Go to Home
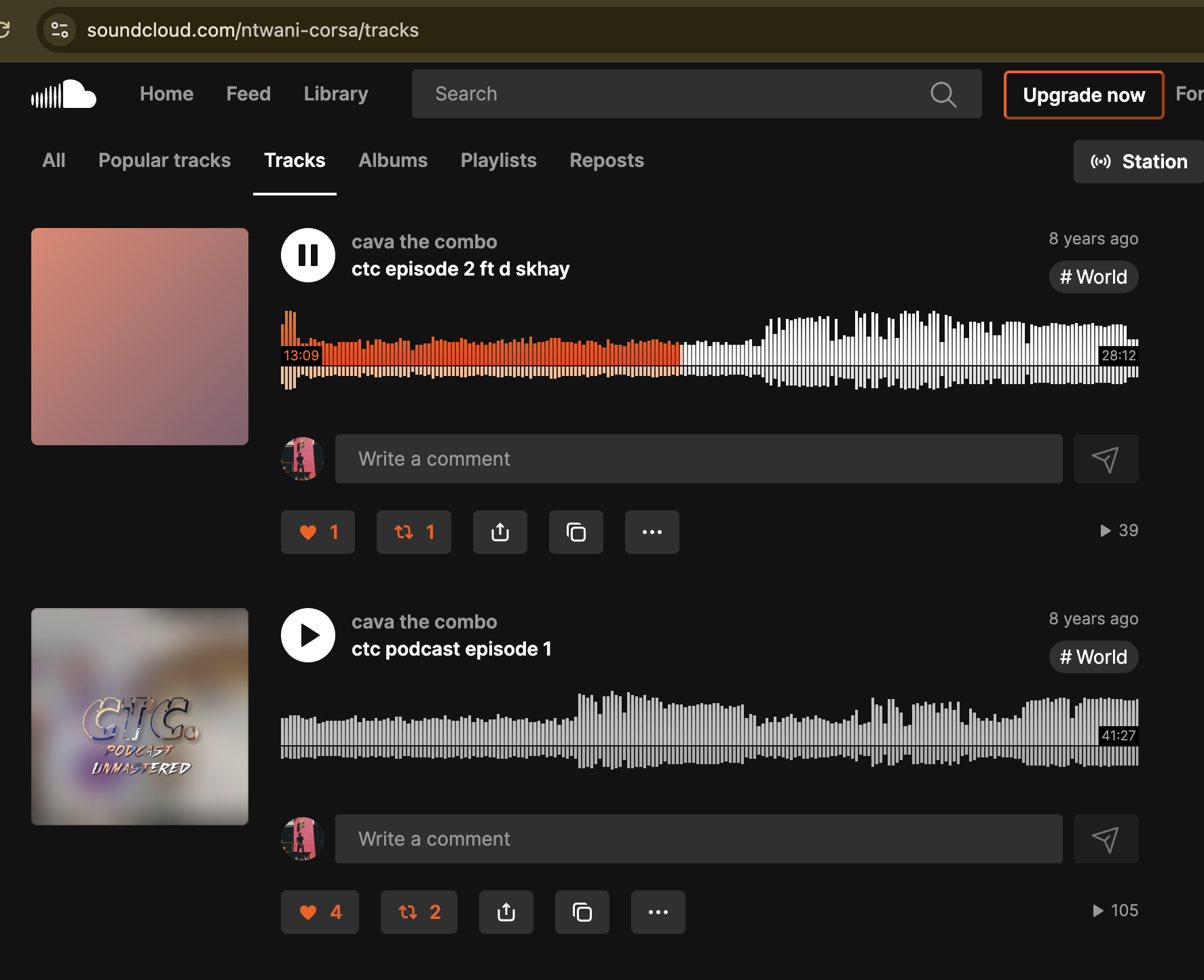The height and width of the screenshot is (980, 1204). (166, 94)
